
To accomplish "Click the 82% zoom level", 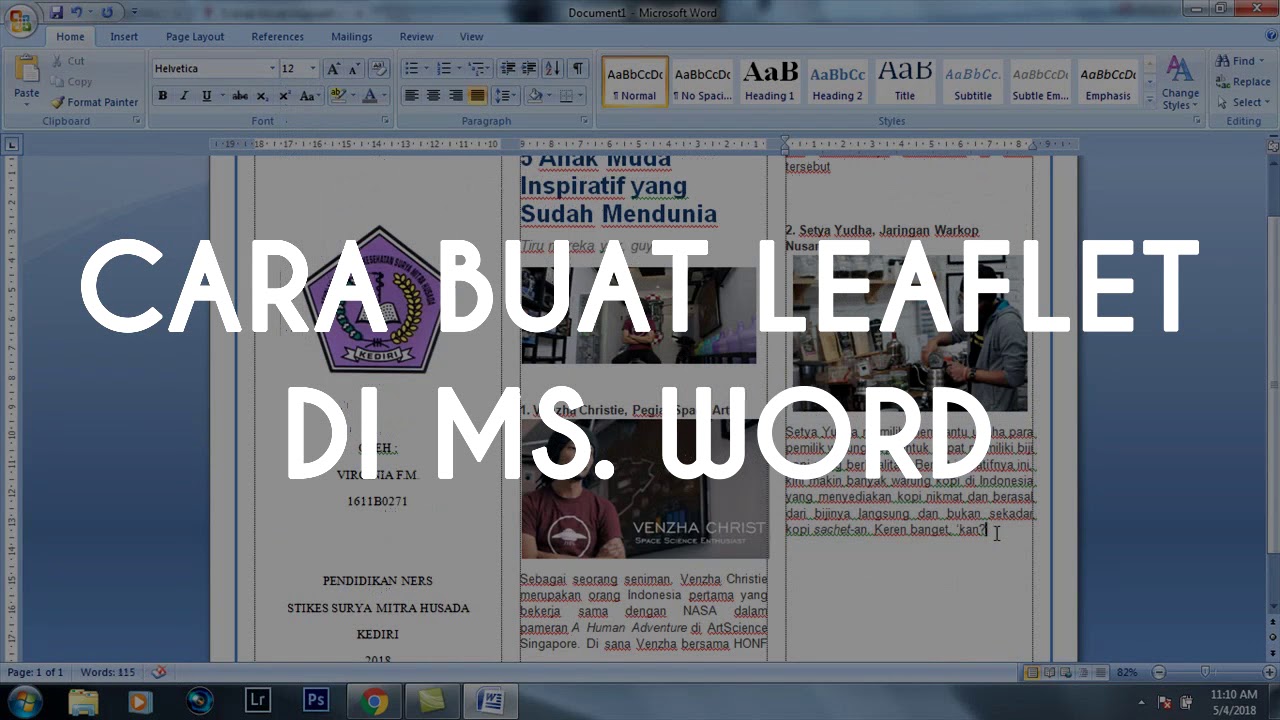I will [x=1127, y=672].
